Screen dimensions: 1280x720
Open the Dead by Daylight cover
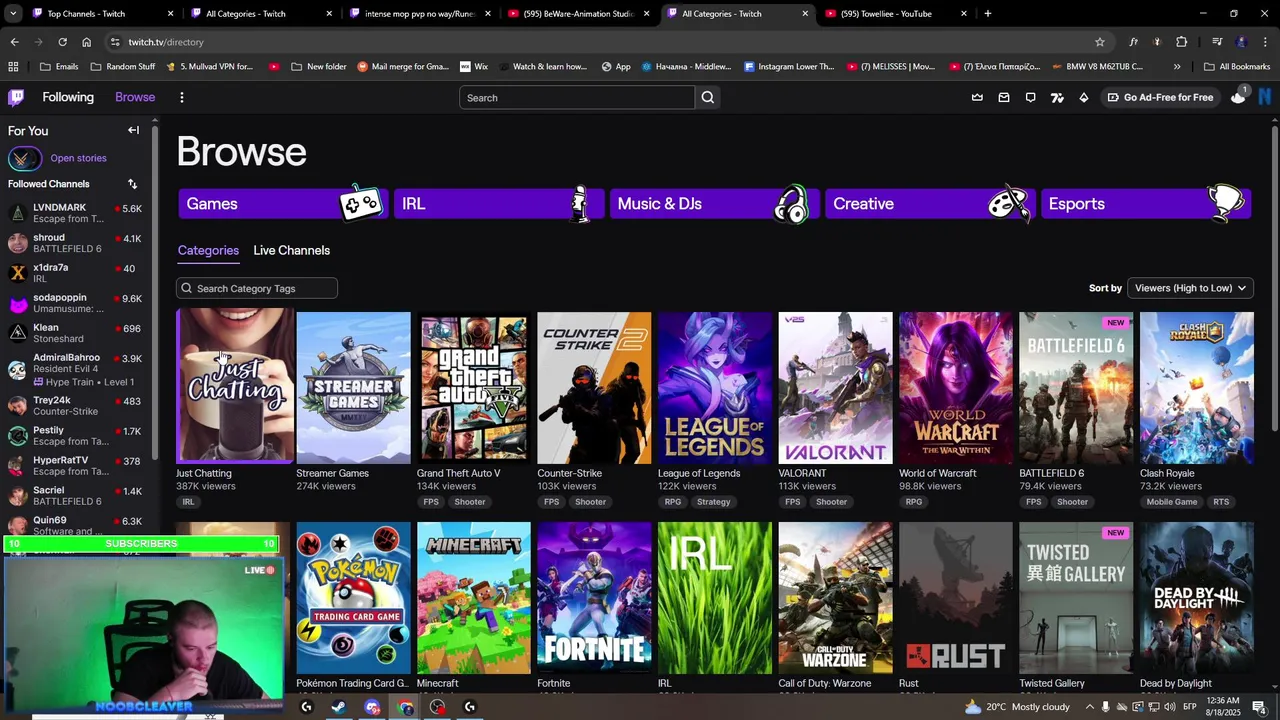click(1197, 598)
